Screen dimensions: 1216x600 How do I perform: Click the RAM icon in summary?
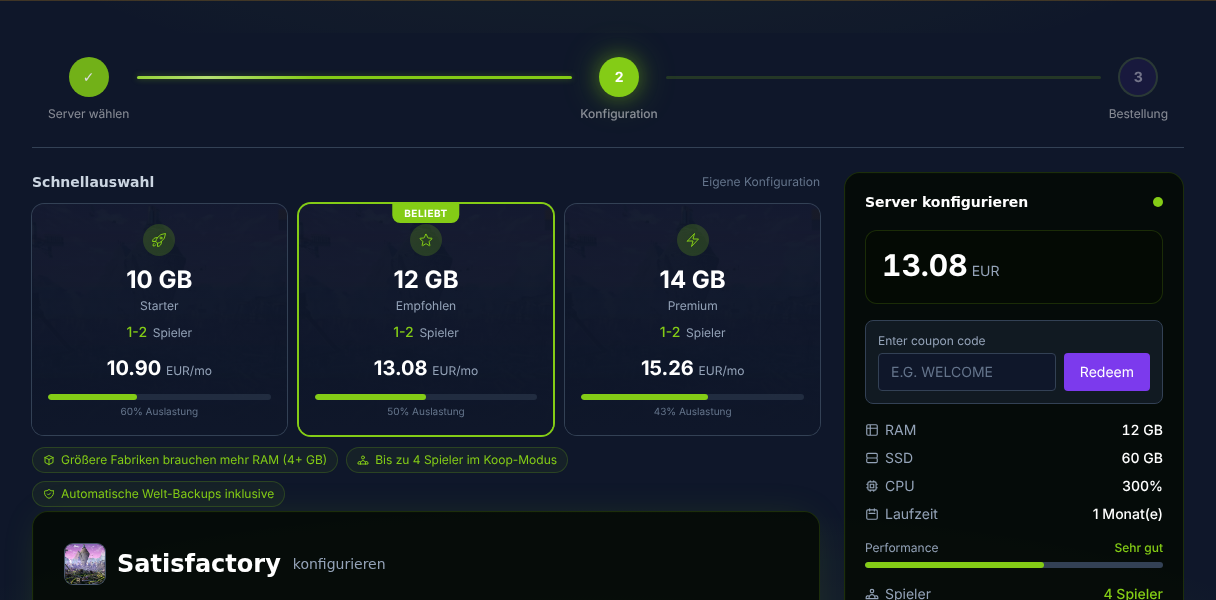click(872, 430)
